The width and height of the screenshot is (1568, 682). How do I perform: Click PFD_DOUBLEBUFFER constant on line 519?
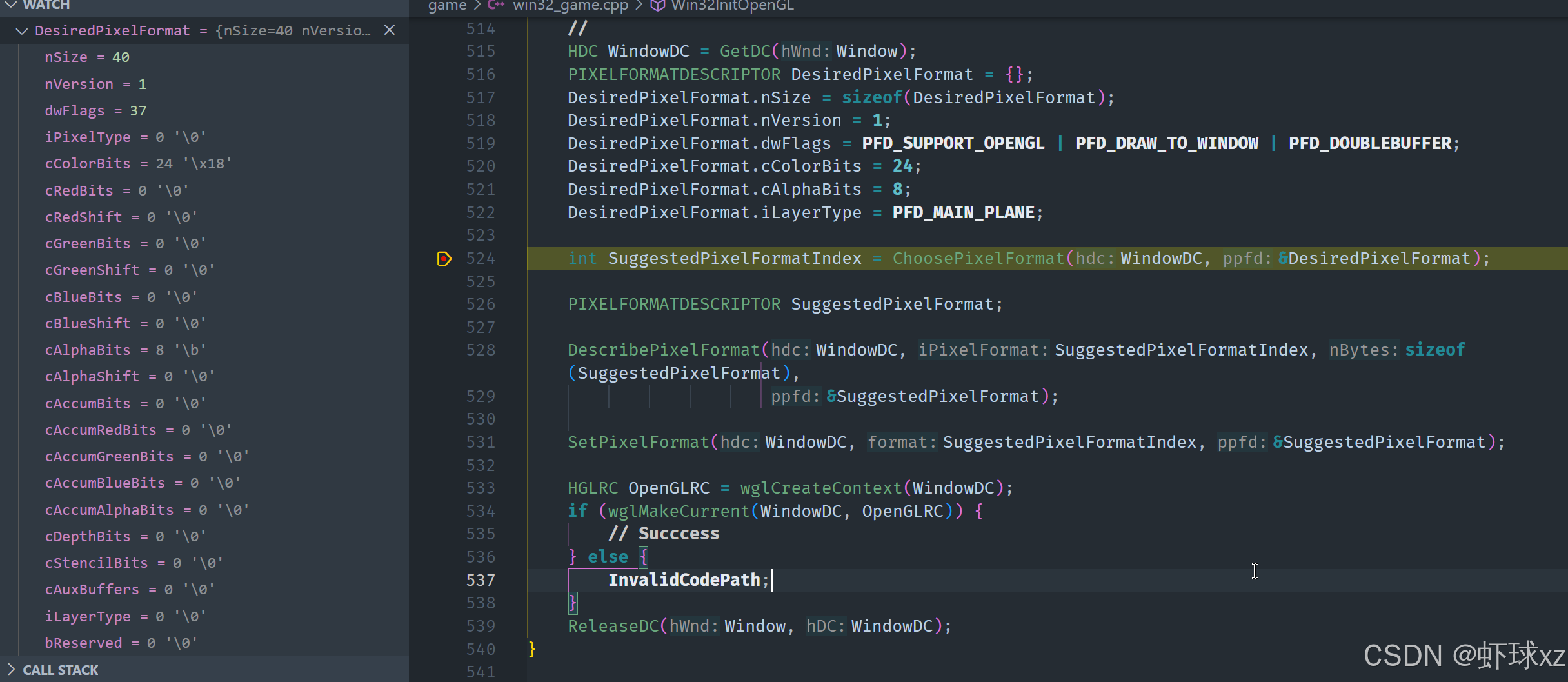(x=1370, y=144)
